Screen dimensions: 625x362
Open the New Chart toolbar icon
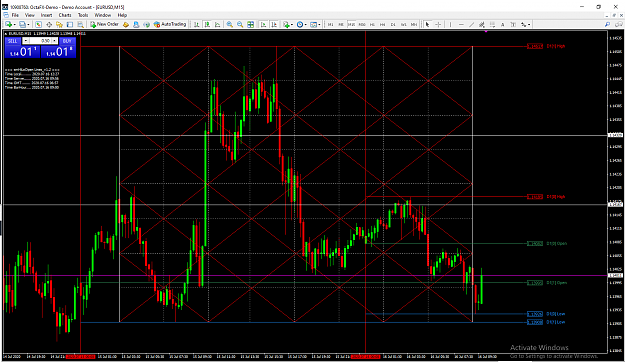click(8, 25)
